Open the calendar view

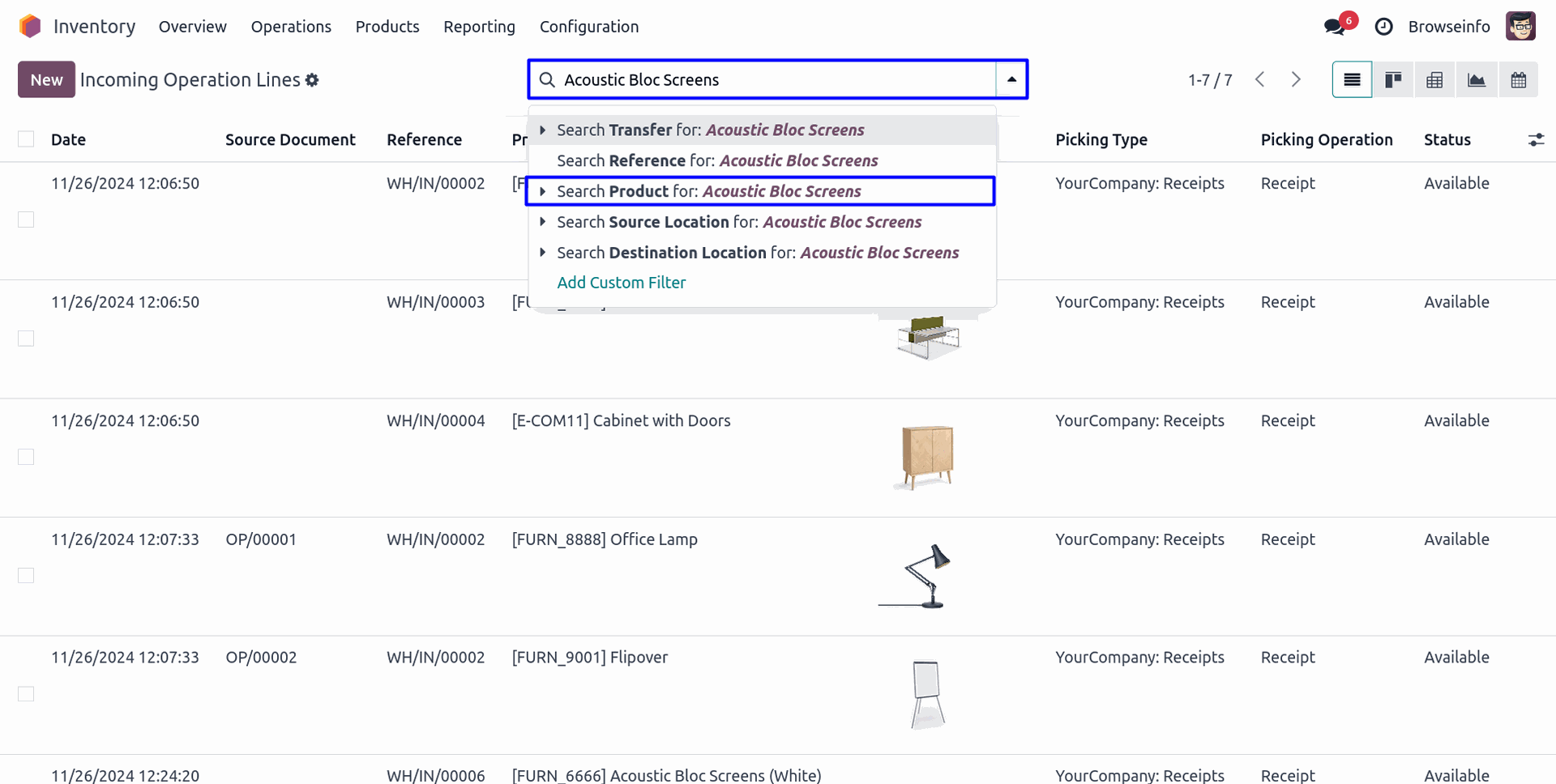pyautogui.click(x=1518, y=79)
